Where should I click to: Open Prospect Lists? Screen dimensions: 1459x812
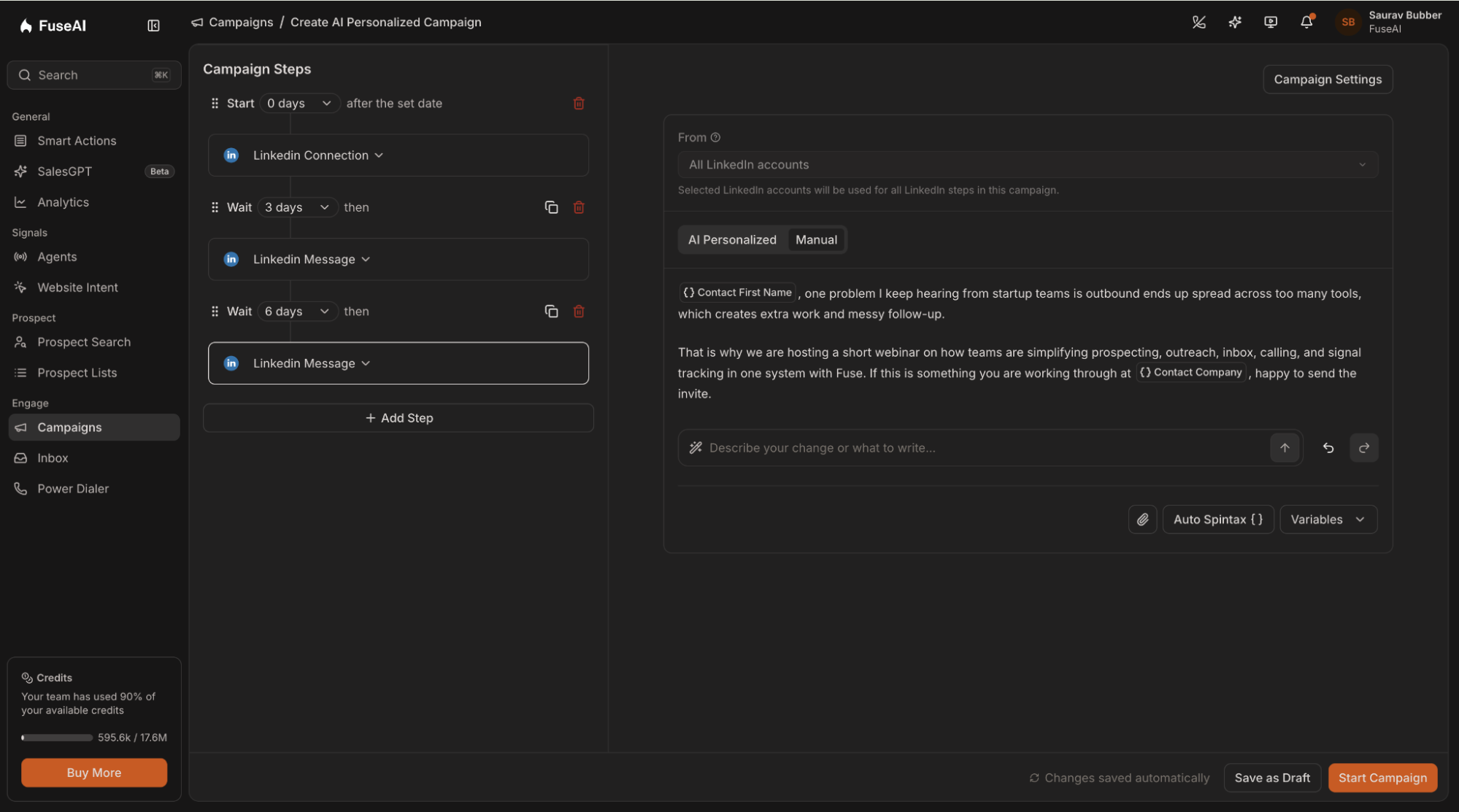click(x=93, y=373)
